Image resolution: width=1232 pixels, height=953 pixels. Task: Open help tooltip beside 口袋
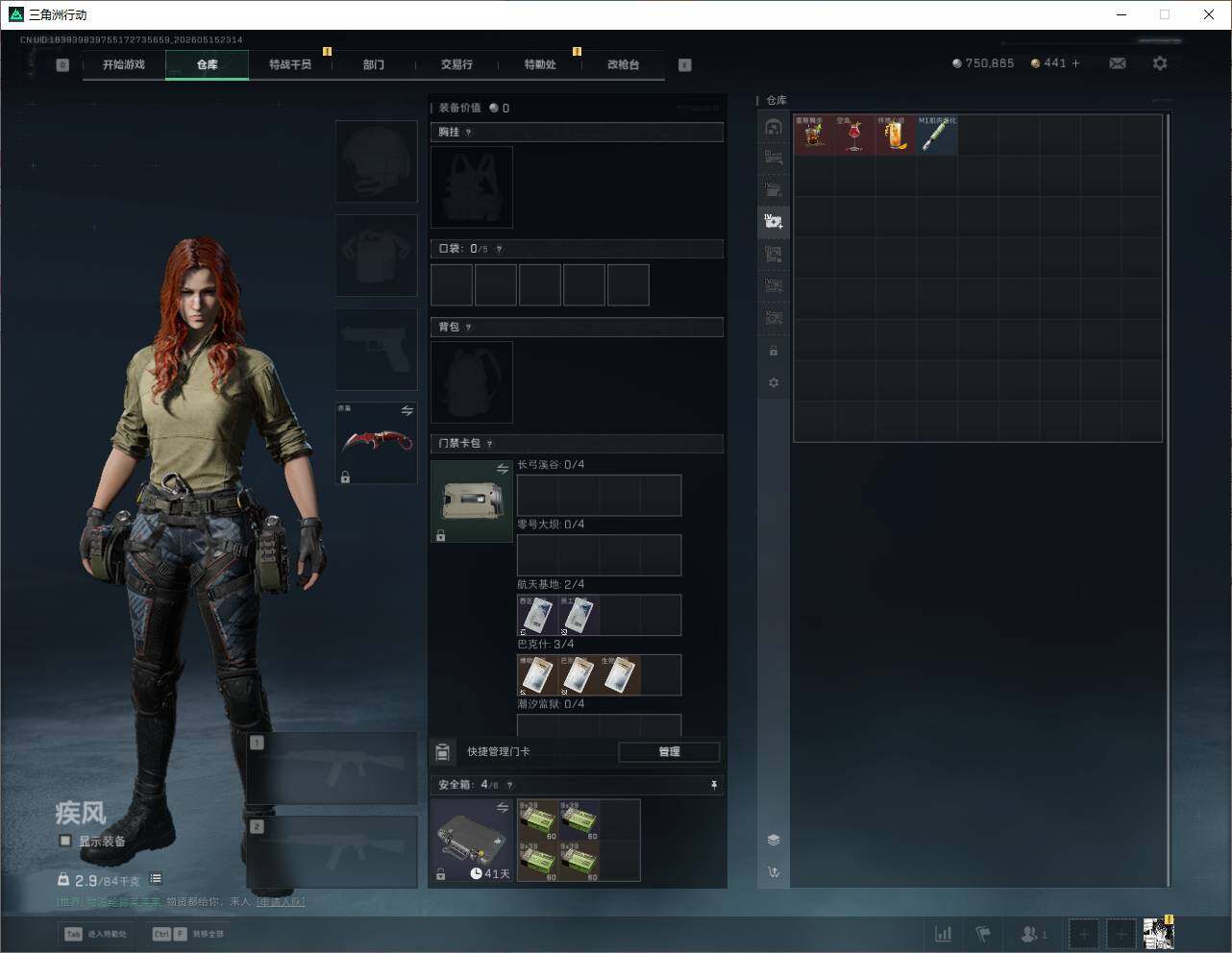[499, 249]
